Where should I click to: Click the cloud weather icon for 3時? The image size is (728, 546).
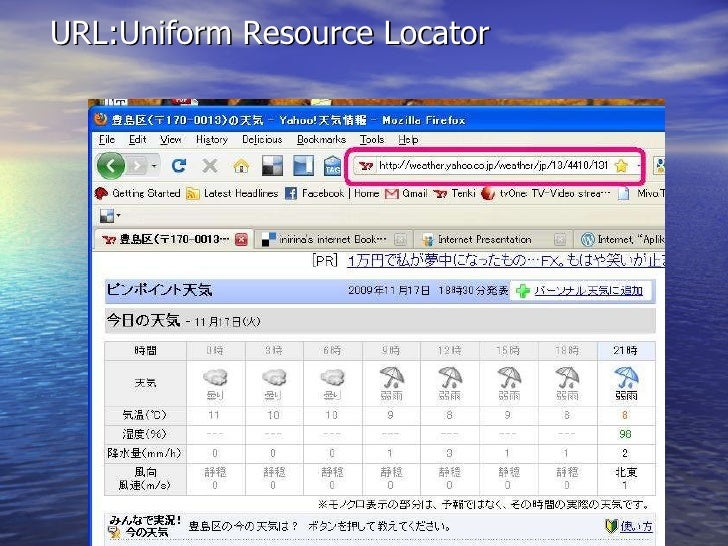pyautogui.click(x=274, y=377)
